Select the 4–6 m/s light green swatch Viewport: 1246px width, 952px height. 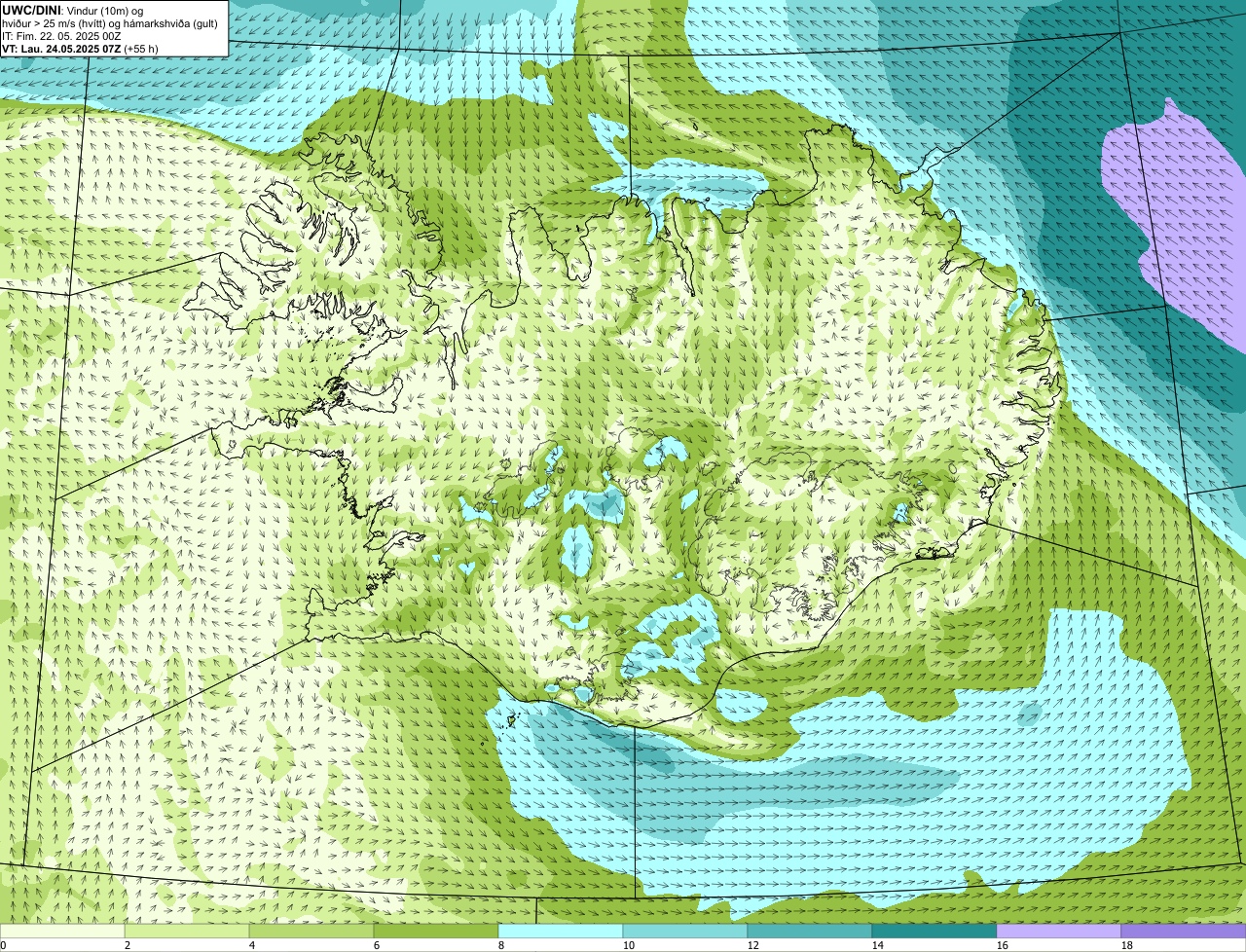[x=311, y=931]
